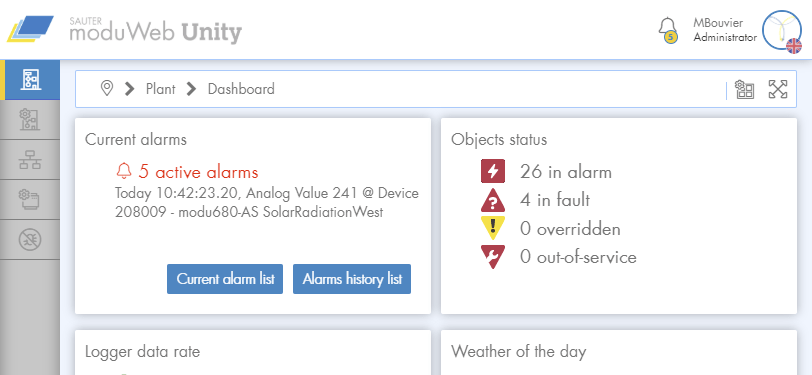Image resolution: width=812 pixels, height=375 pixels.
Task: Open the Alarms history list
Action: coord(352,279)
